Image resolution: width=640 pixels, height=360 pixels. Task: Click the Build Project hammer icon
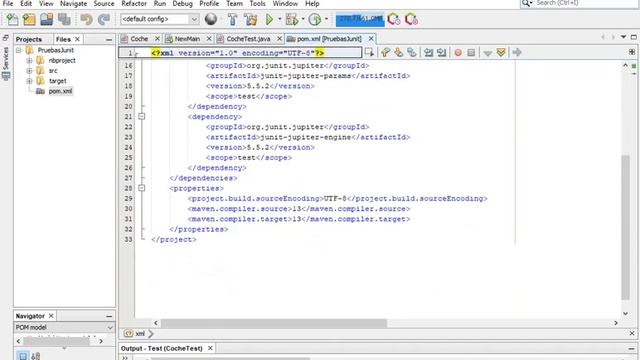pyautogui.click(x=232, y=19)
